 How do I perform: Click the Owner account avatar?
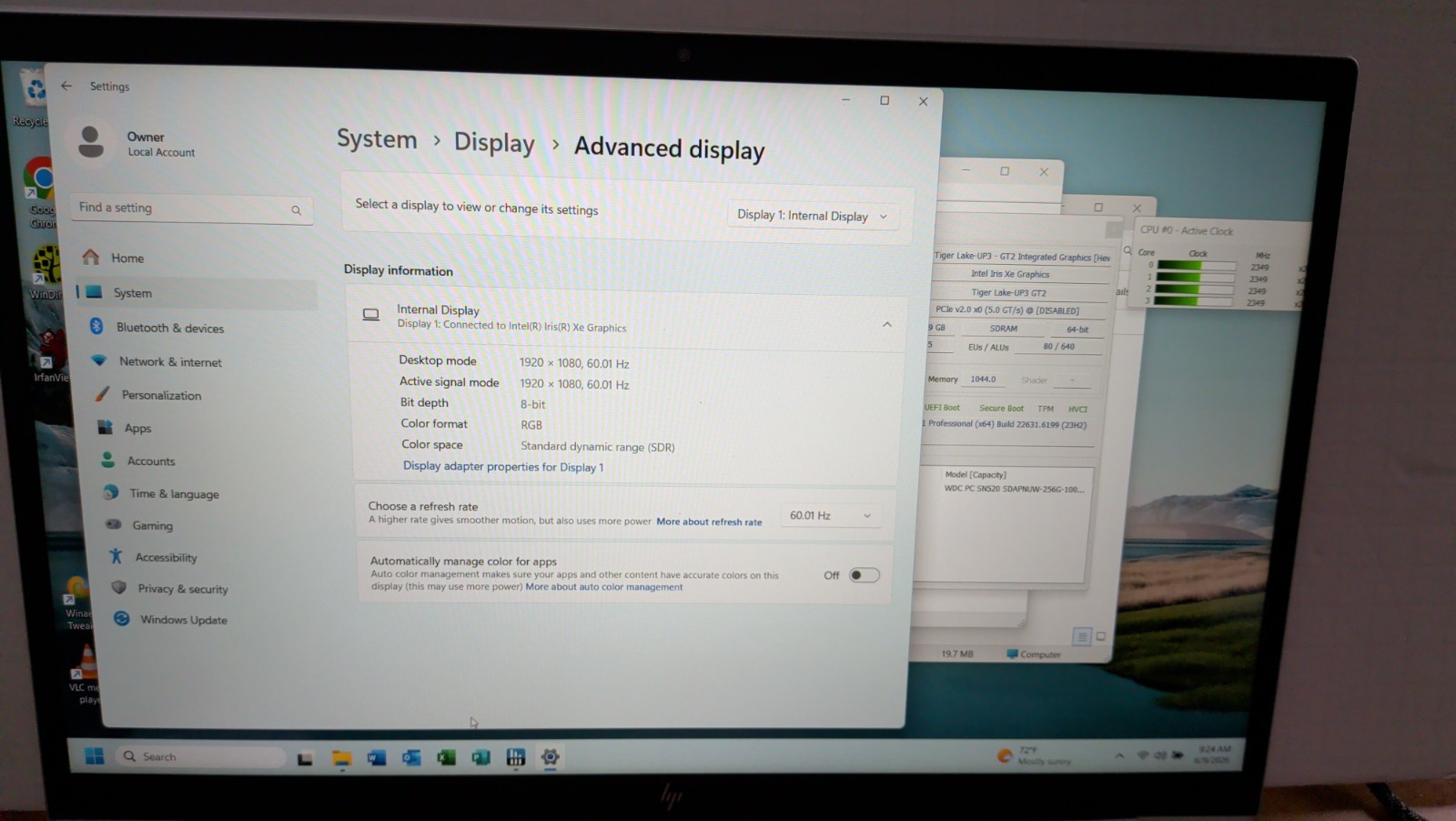point(91,142)
